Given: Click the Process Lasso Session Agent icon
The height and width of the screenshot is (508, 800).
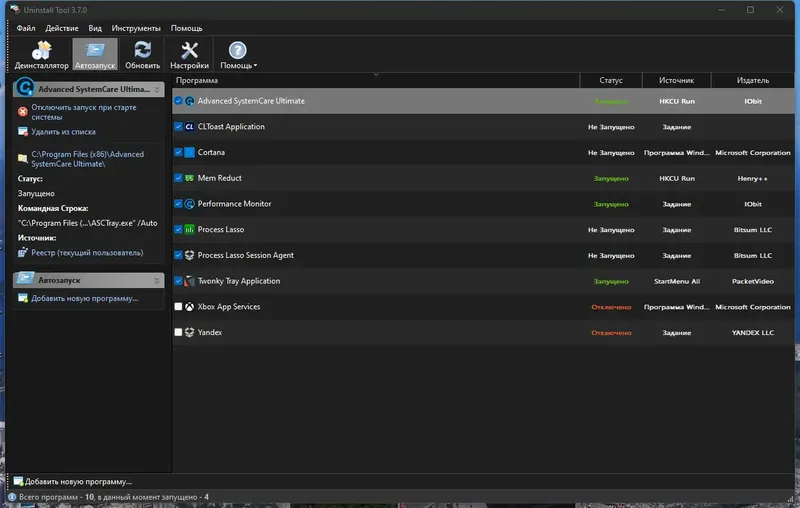Looking at the screenshot, I should [189, 255].
